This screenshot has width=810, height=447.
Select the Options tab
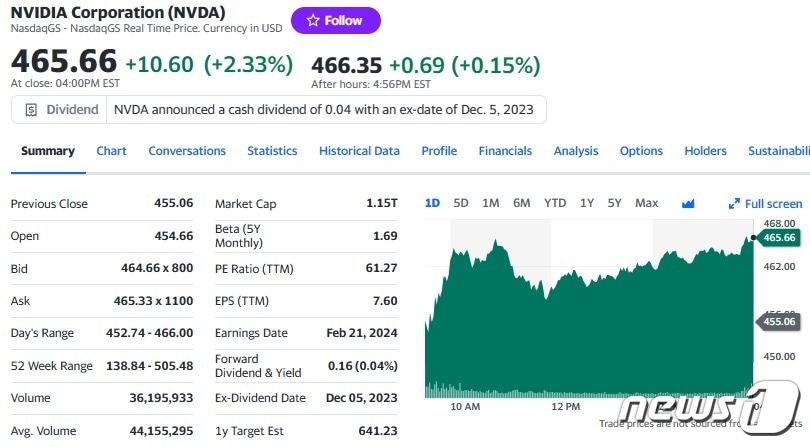[641, 151]
